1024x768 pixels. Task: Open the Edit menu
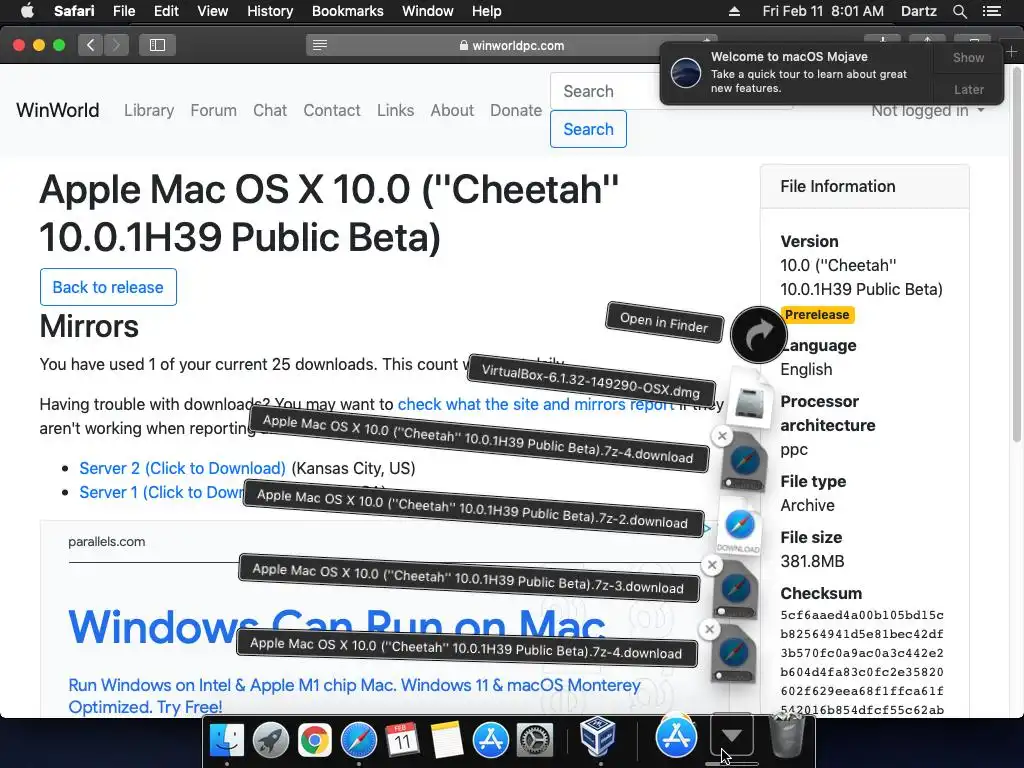coord(166,11)
